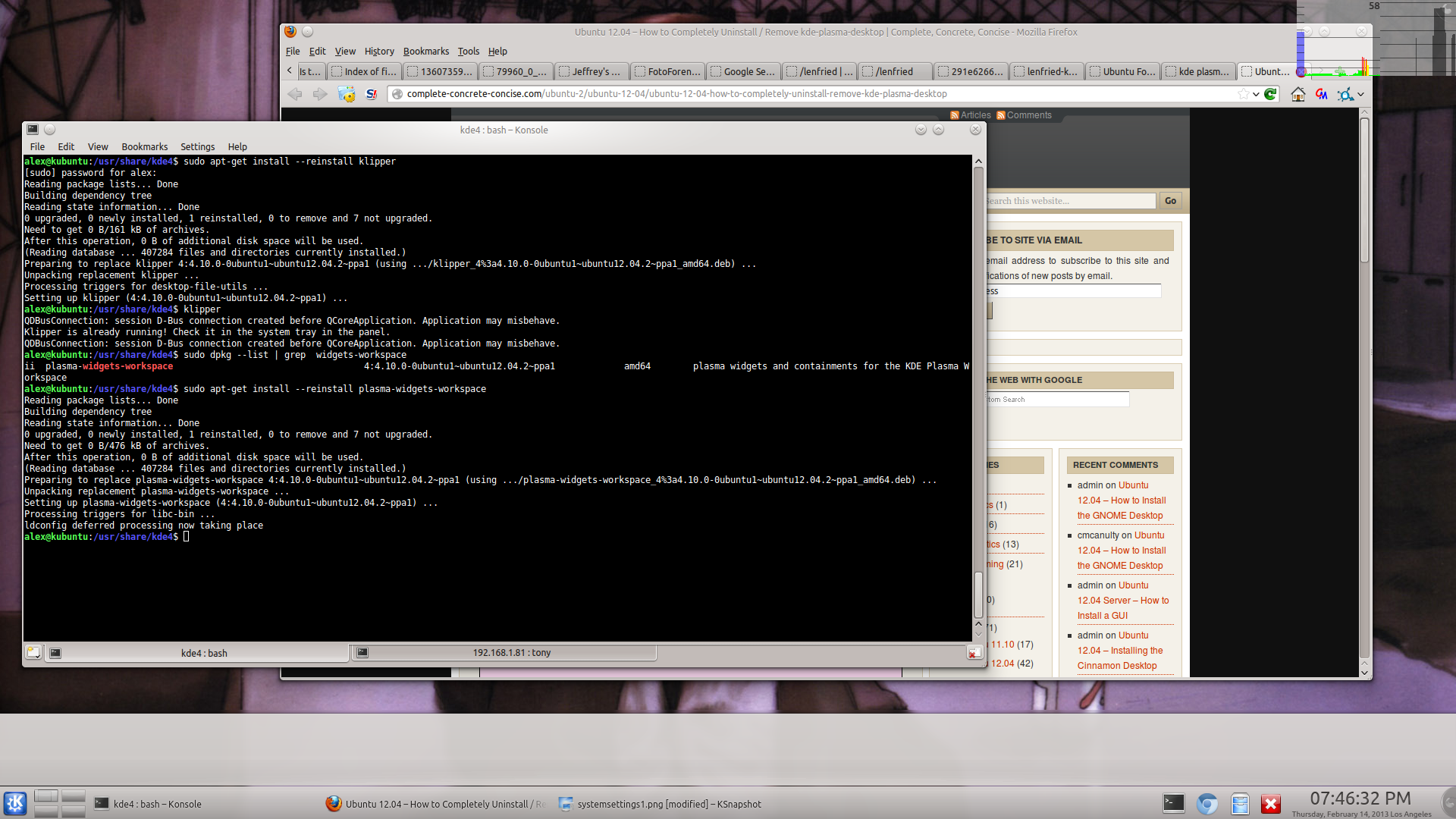
Task: Switch to the Google Se... Firefox tab
Action: pyautogui.click(x=742, y=71)
